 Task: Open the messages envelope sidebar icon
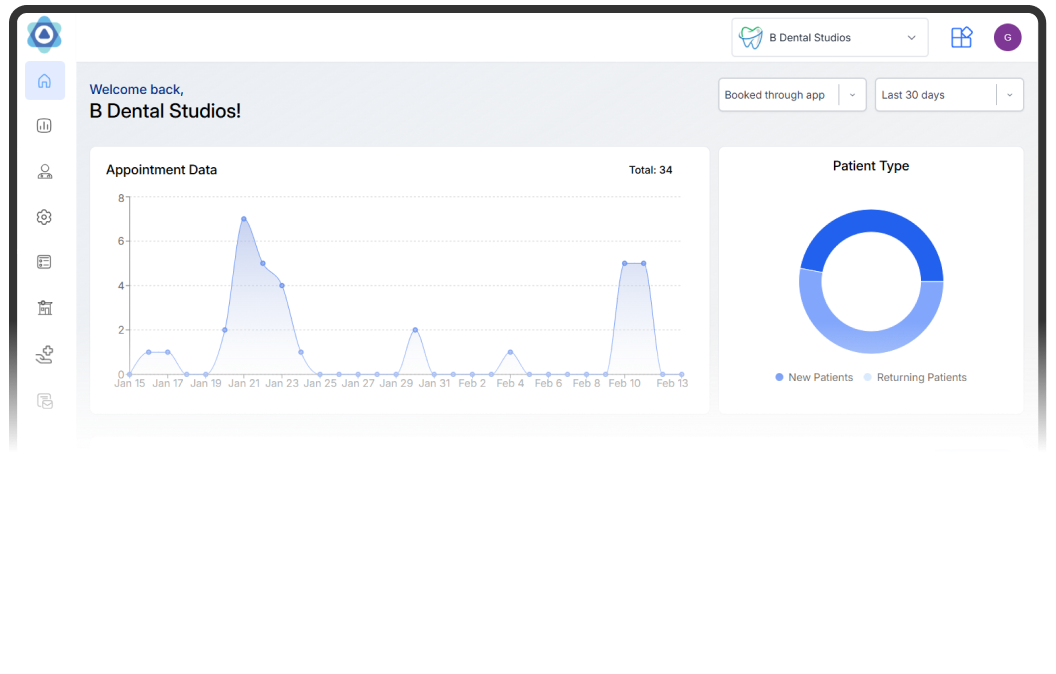44,401
